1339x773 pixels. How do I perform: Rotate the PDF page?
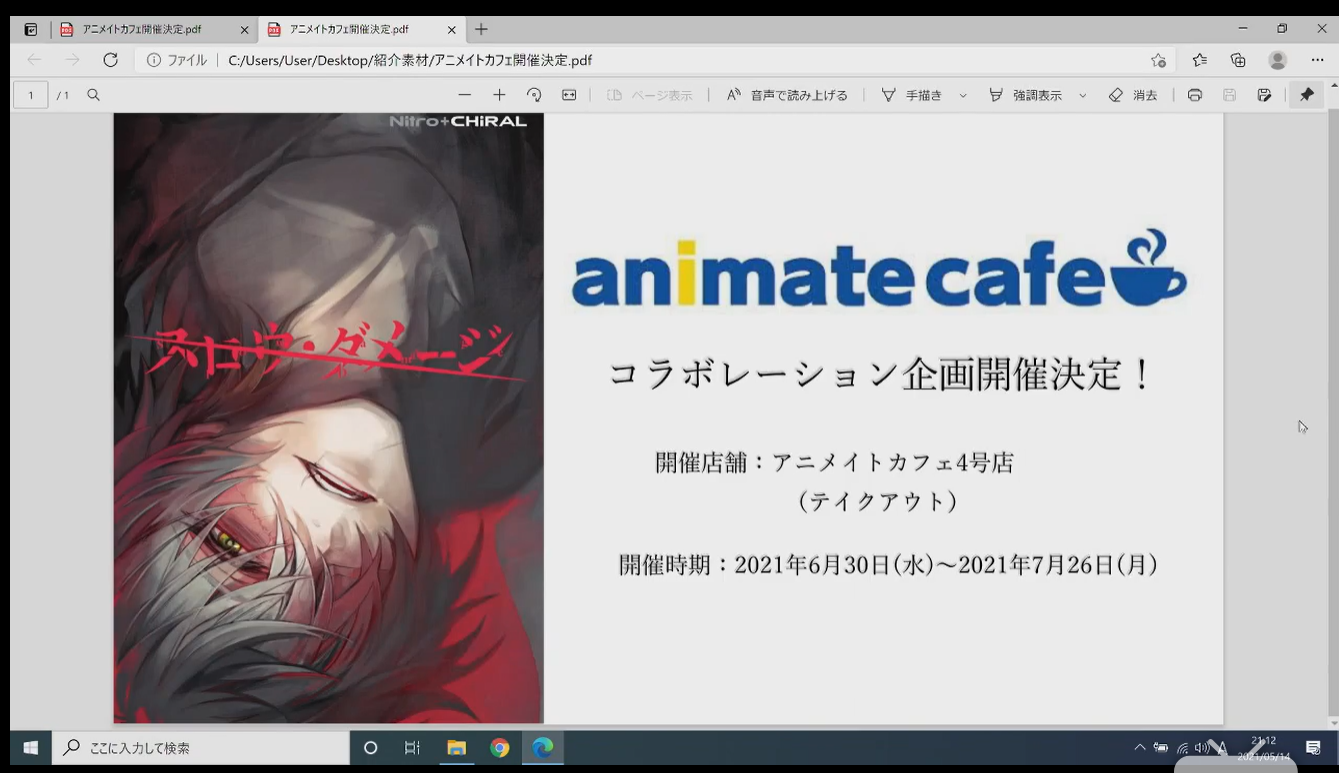(x=534, y=95)
